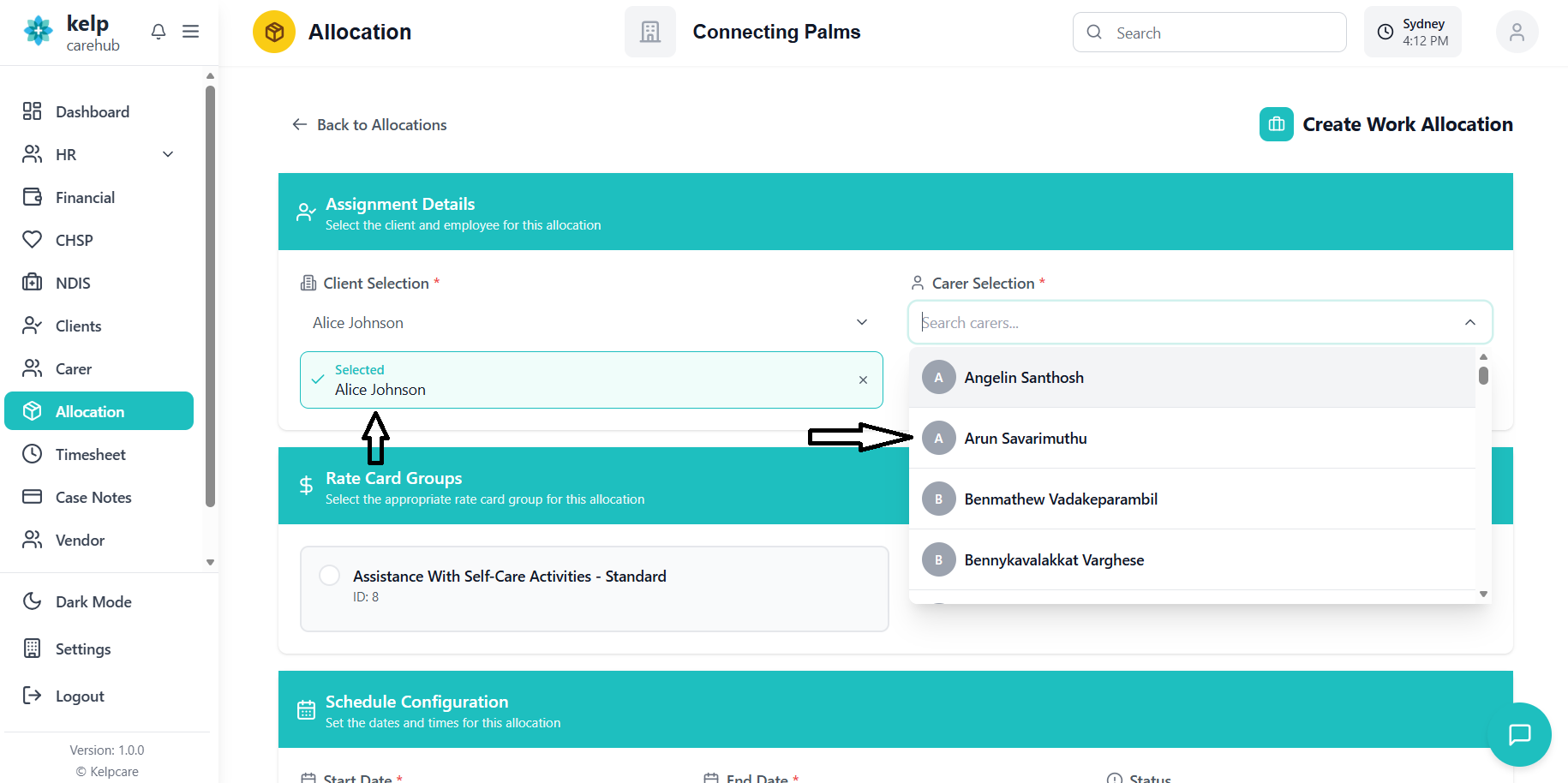This screenshot has width=1568, height=783.
Task: Toggle the hamburger sidebar menu
Action: 190,32
